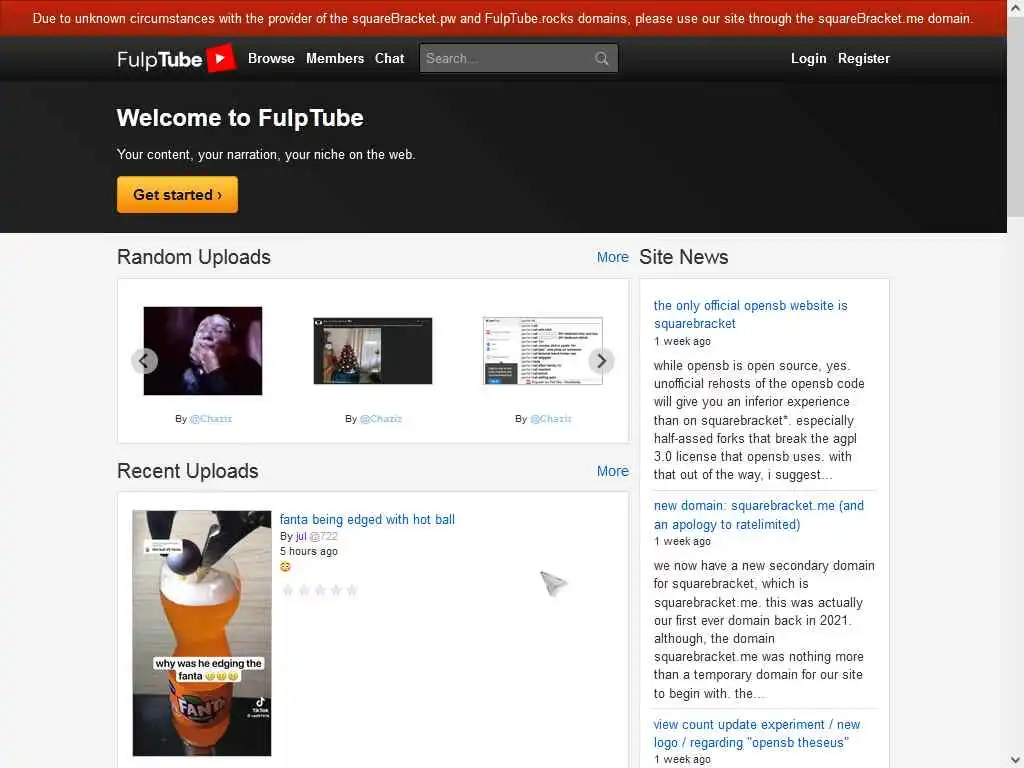Open @Chaziz link under first random upload

(x=210, y=419)
